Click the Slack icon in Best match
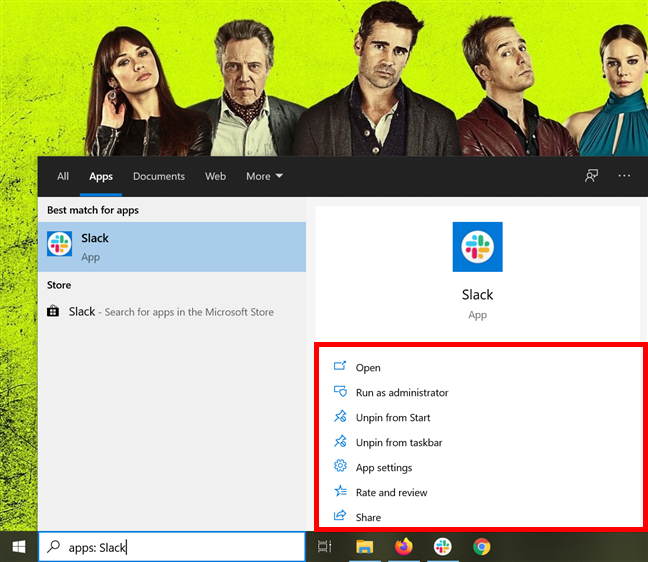The width and height of the screenshot is (648, 562). click(x=60, y=244)
